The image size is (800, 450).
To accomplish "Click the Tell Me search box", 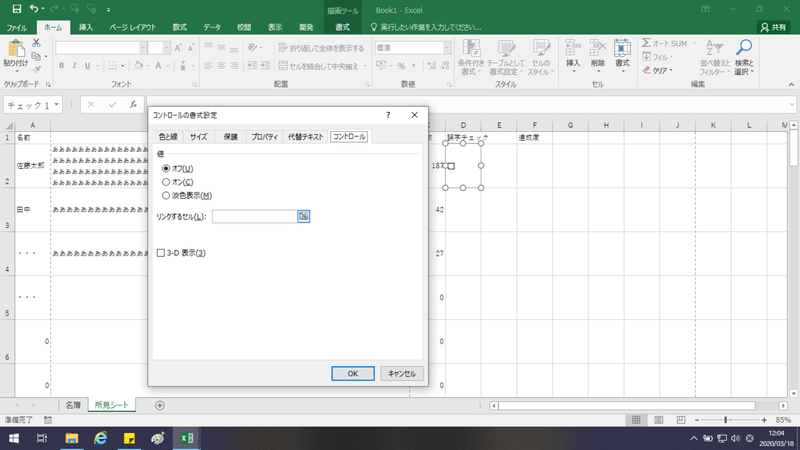I will (x=426, y=27).
